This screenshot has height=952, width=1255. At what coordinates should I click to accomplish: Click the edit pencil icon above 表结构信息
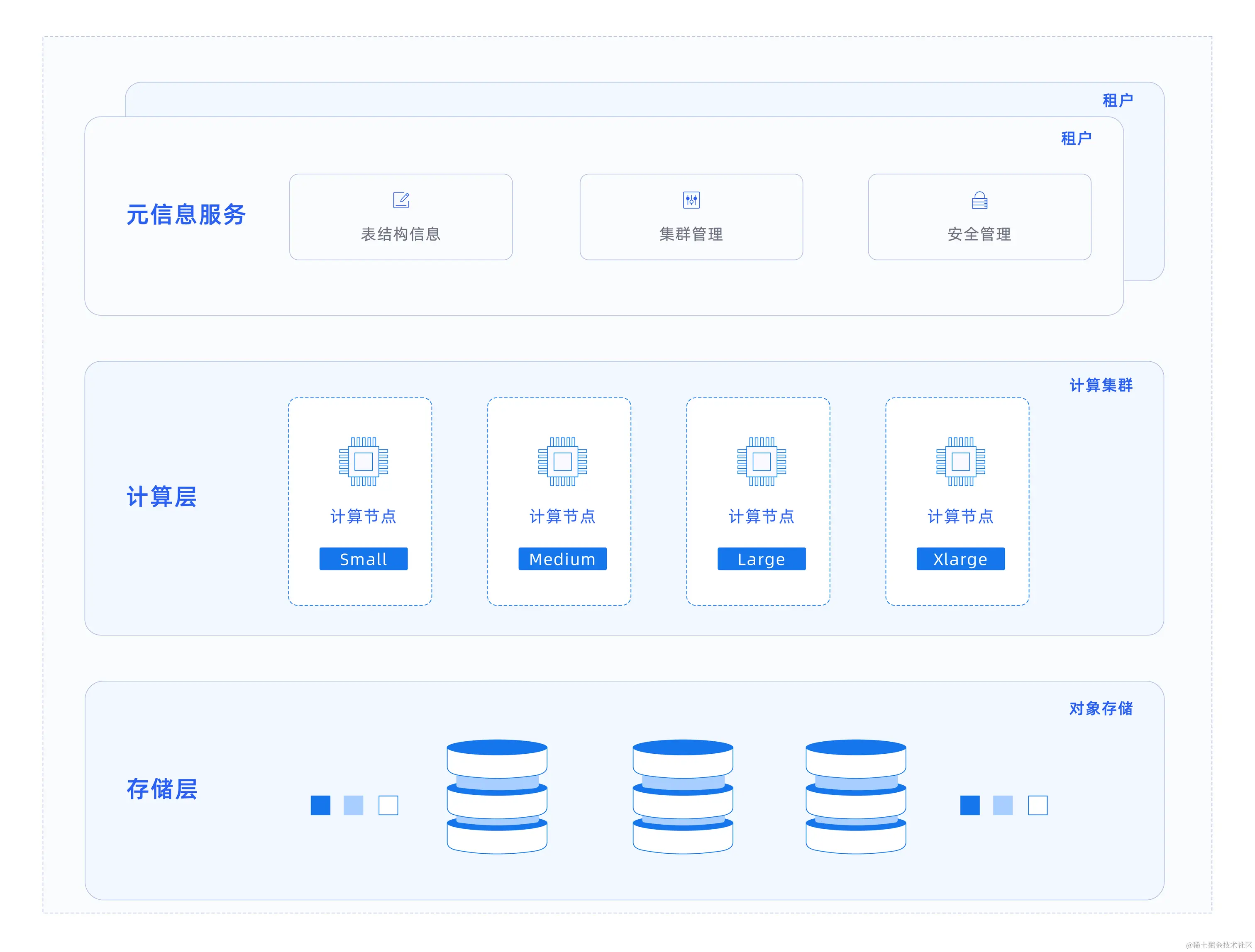[401, 200]
